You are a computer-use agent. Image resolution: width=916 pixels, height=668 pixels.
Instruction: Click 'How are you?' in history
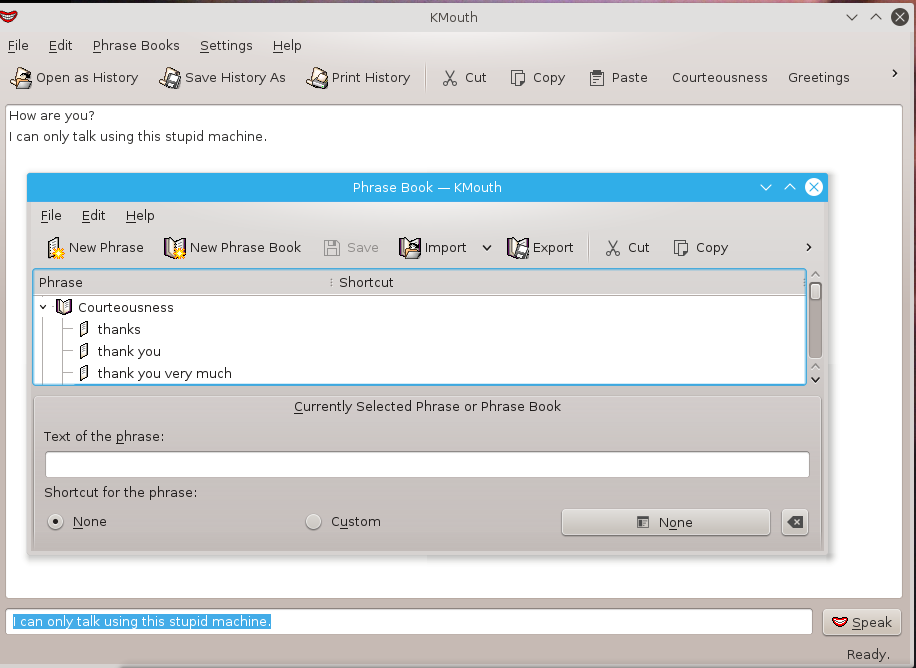pyautogui.click(x=51, y=116)
